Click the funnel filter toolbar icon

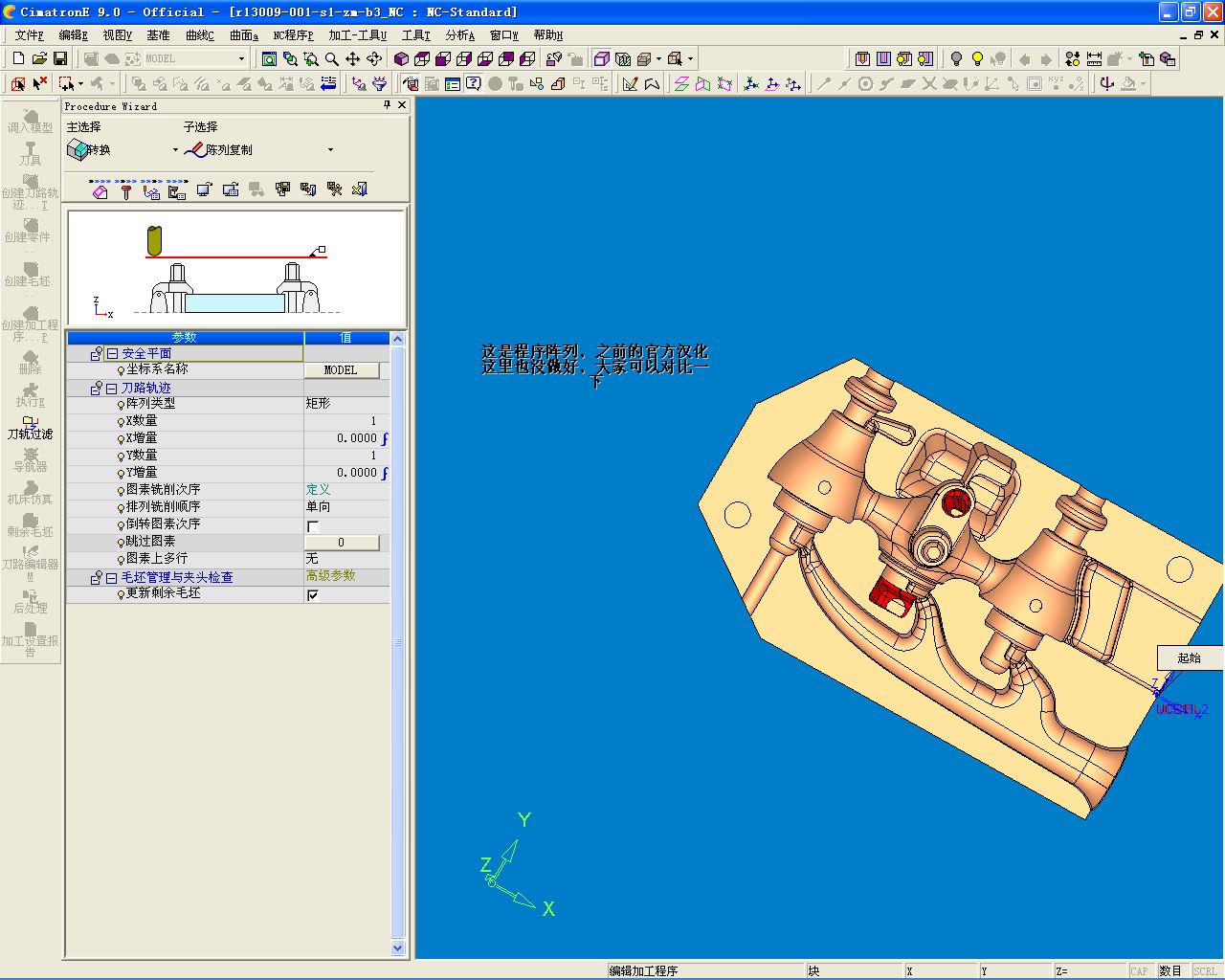tap(380, 84)
